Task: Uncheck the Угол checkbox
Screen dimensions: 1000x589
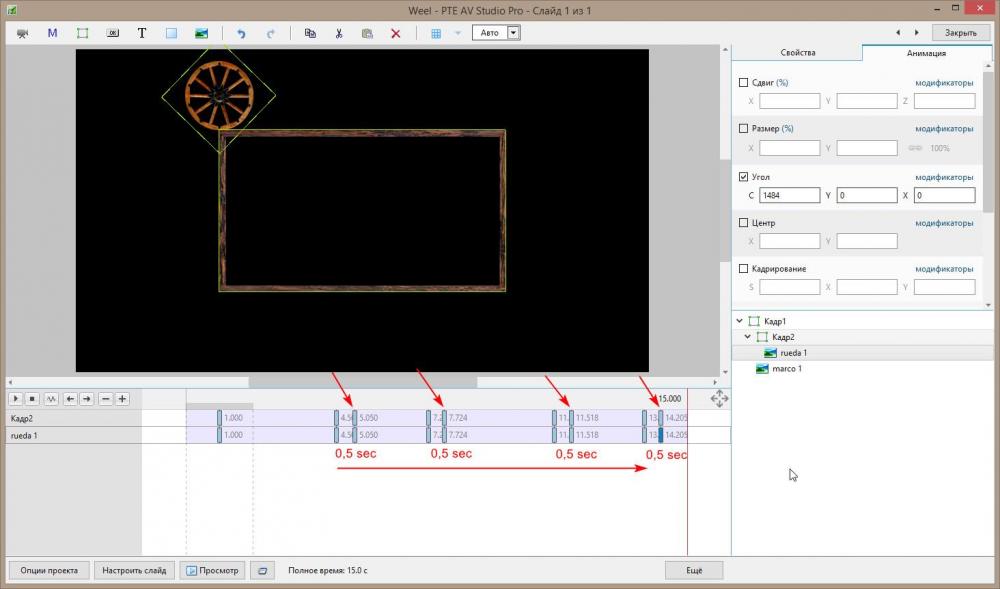Action: tap(743, 177)
